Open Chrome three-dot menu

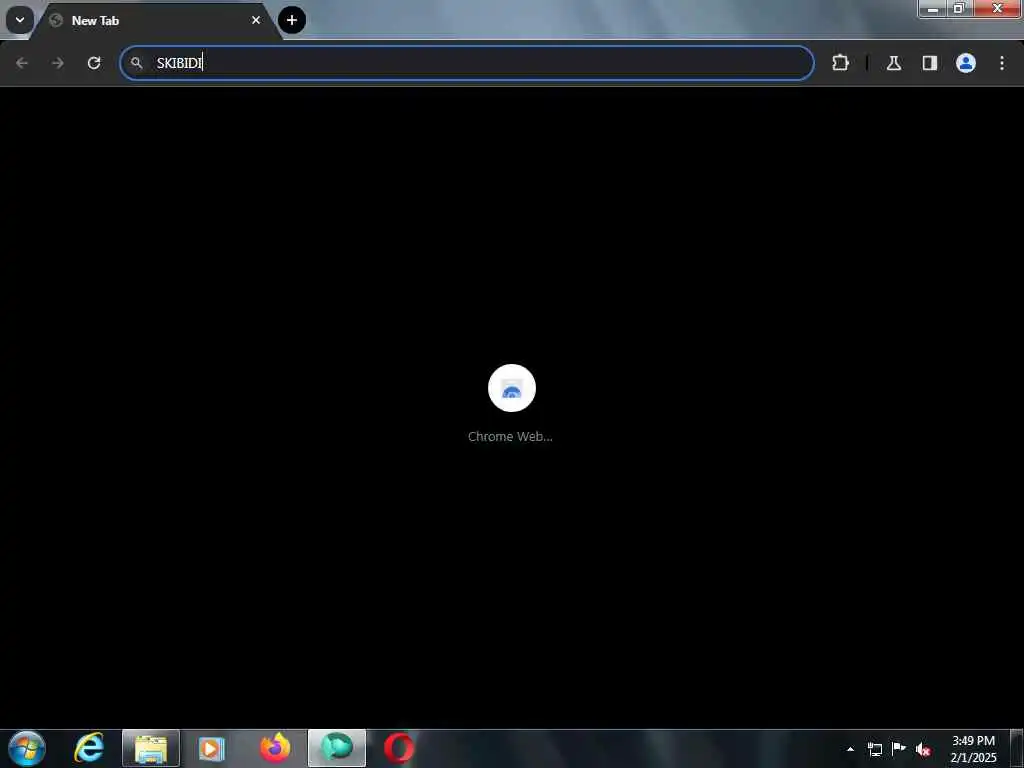(1002, 63)
